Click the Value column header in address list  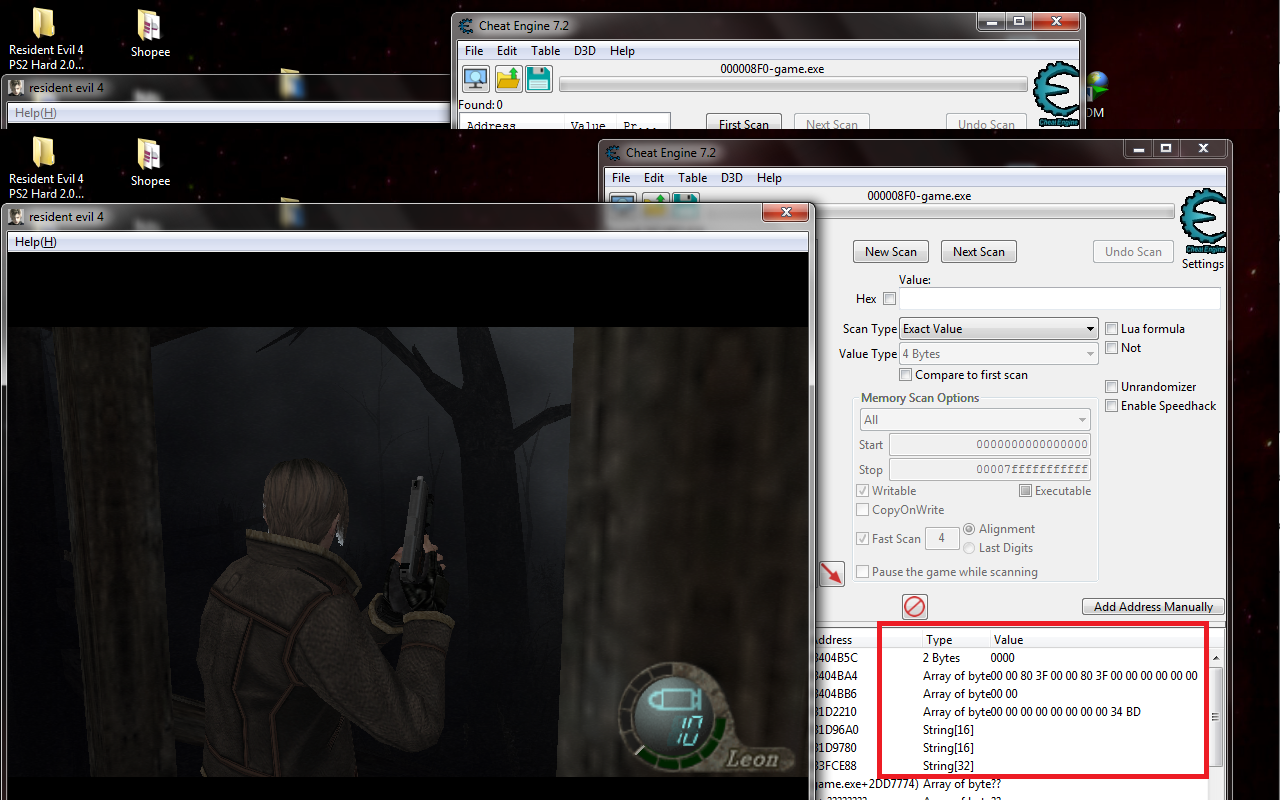[1008, 640]
